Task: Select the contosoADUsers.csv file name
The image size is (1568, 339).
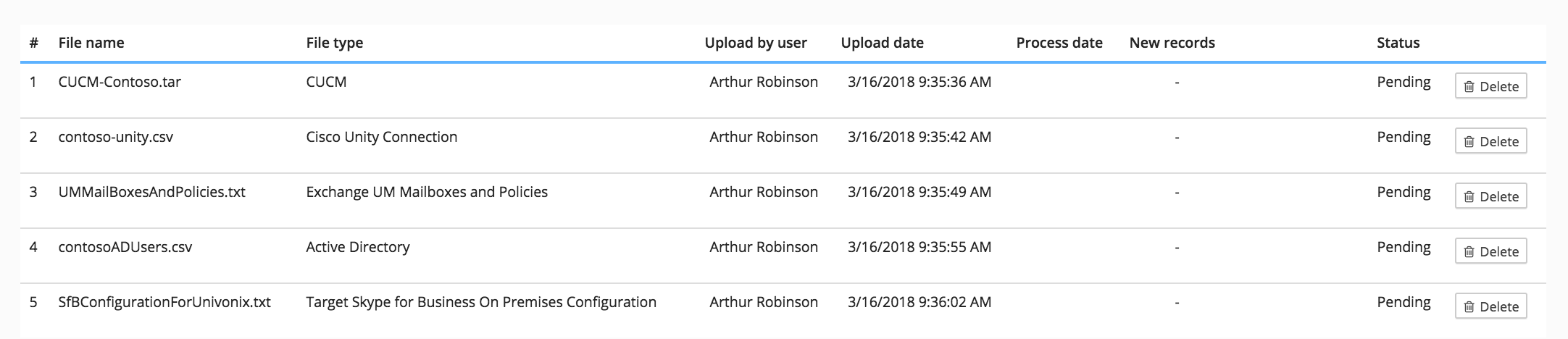Action: (125, 247)
